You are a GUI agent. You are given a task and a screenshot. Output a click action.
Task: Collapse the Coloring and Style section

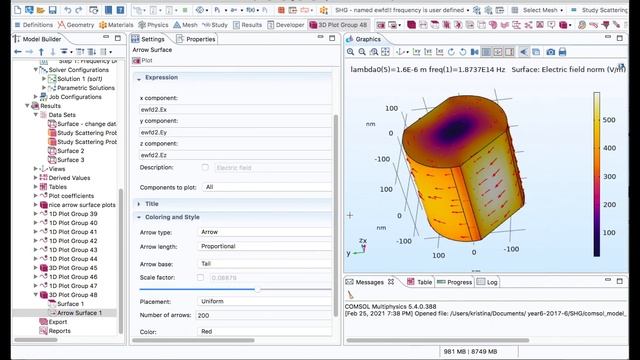point(139,217)
